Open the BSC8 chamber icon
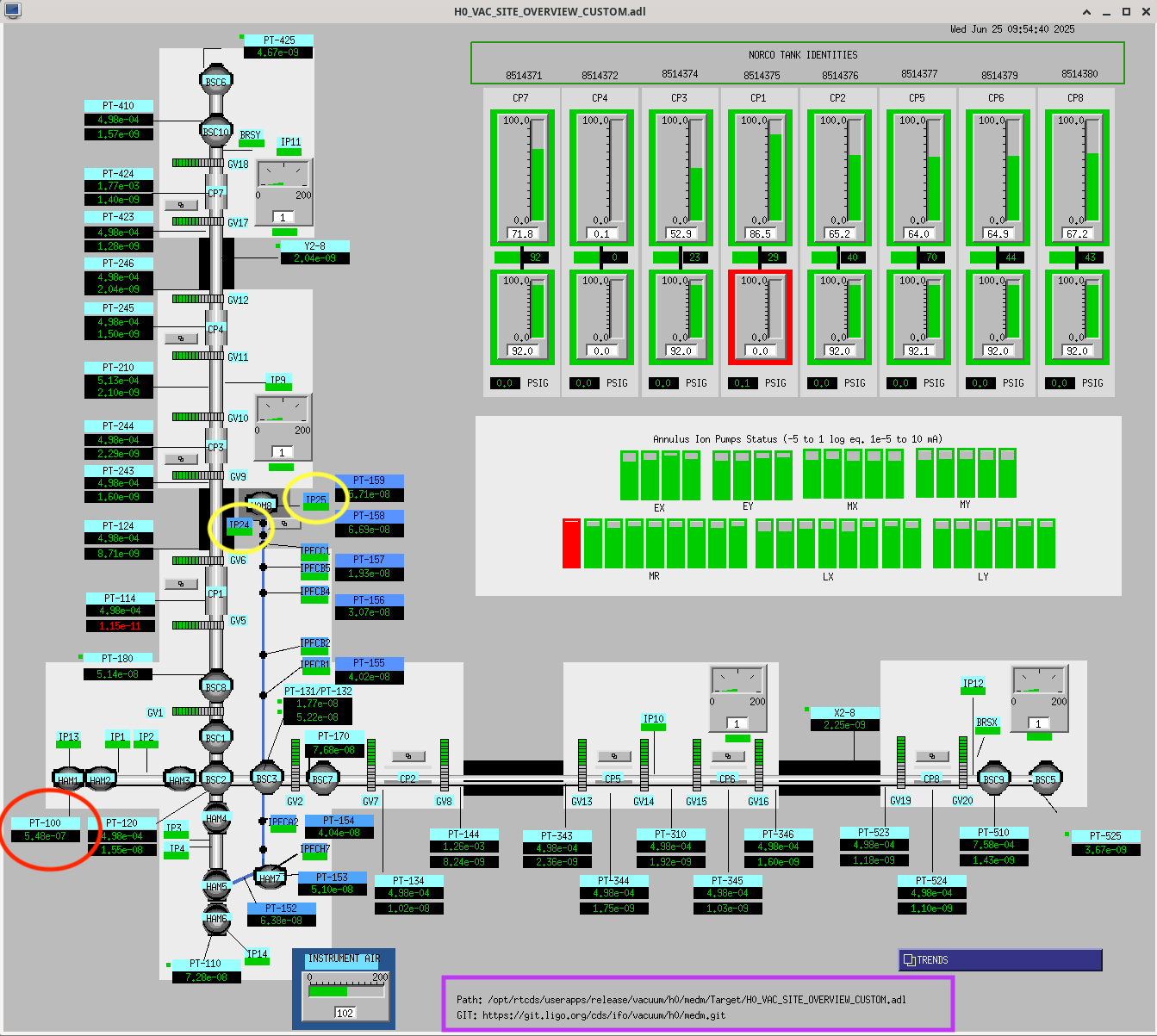1157x1036 pixels. click(x=215, y=687)
